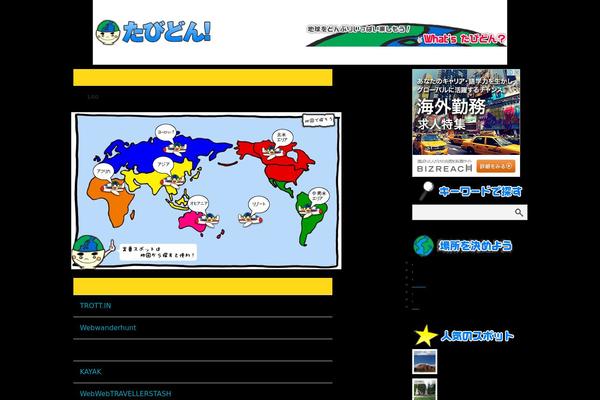Click the 場所を決めよう heading
The image size is (600, 400).
[475, 246]
